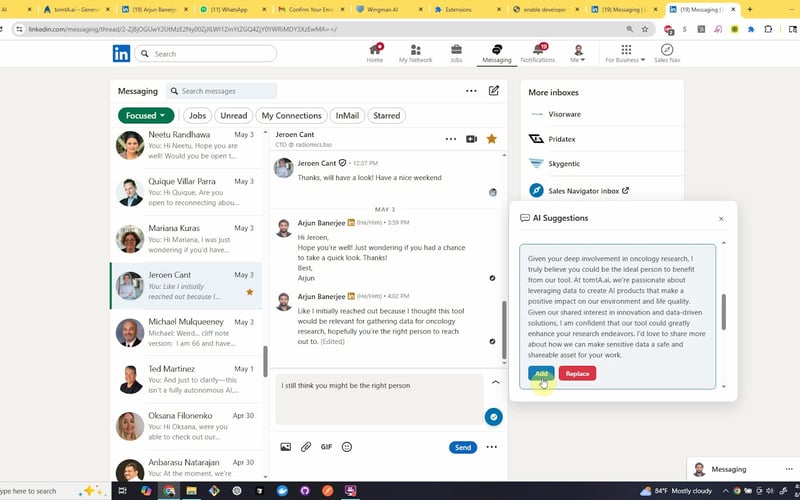
Task: Click the message compose text box
Action: click(x=379, y=399)
